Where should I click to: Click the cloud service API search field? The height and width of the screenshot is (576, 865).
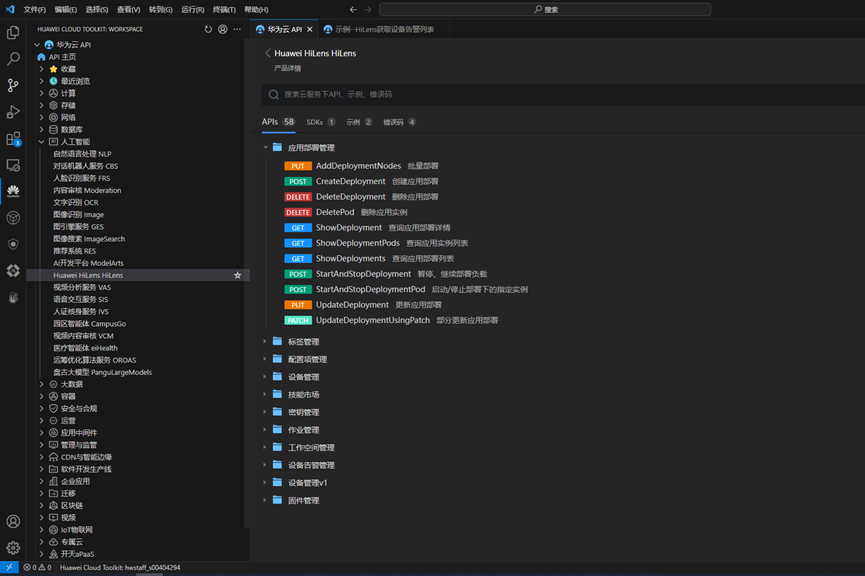[563, 94]
